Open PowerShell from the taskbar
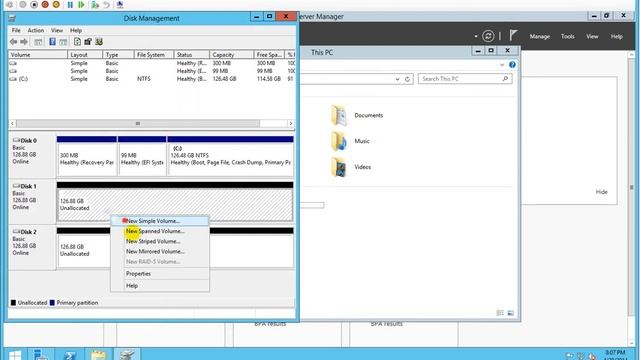 coord(70,355)
